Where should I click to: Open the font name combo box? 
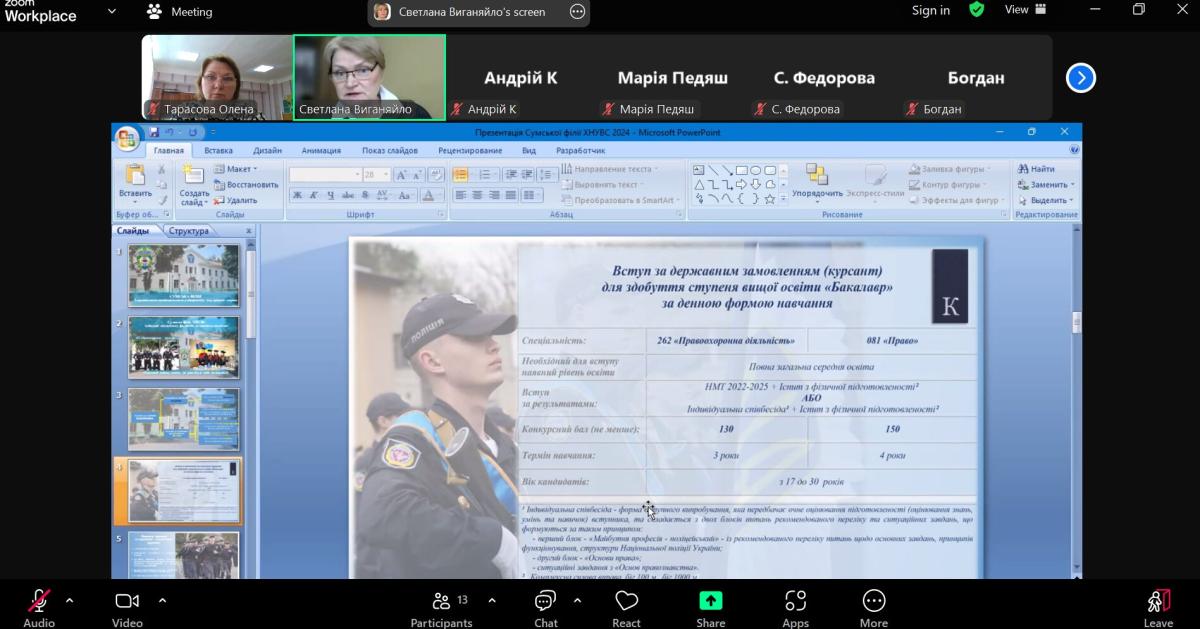click(325, 174)
